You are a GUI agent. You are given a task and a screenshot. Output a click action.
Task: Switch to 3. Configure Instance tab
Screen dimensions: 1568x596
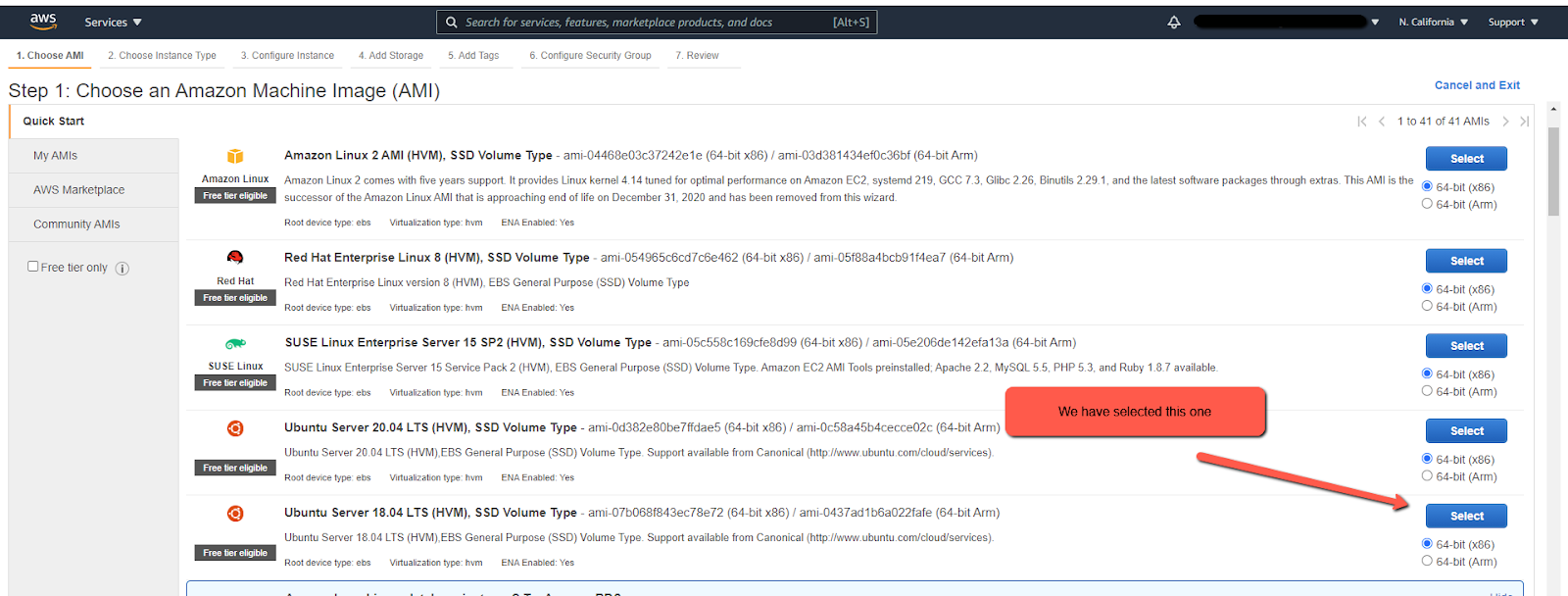click(287, 56)
